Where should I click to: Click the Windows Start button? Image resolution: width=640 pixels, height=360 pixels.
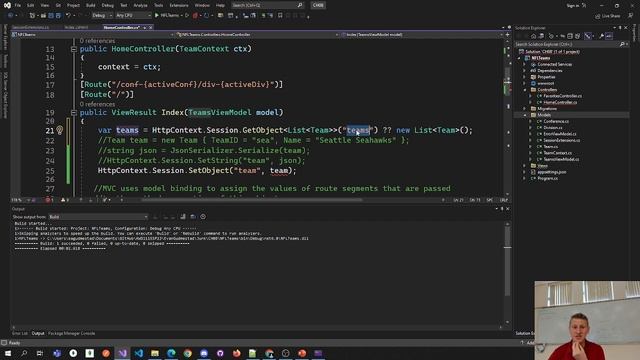coord(8,353)
